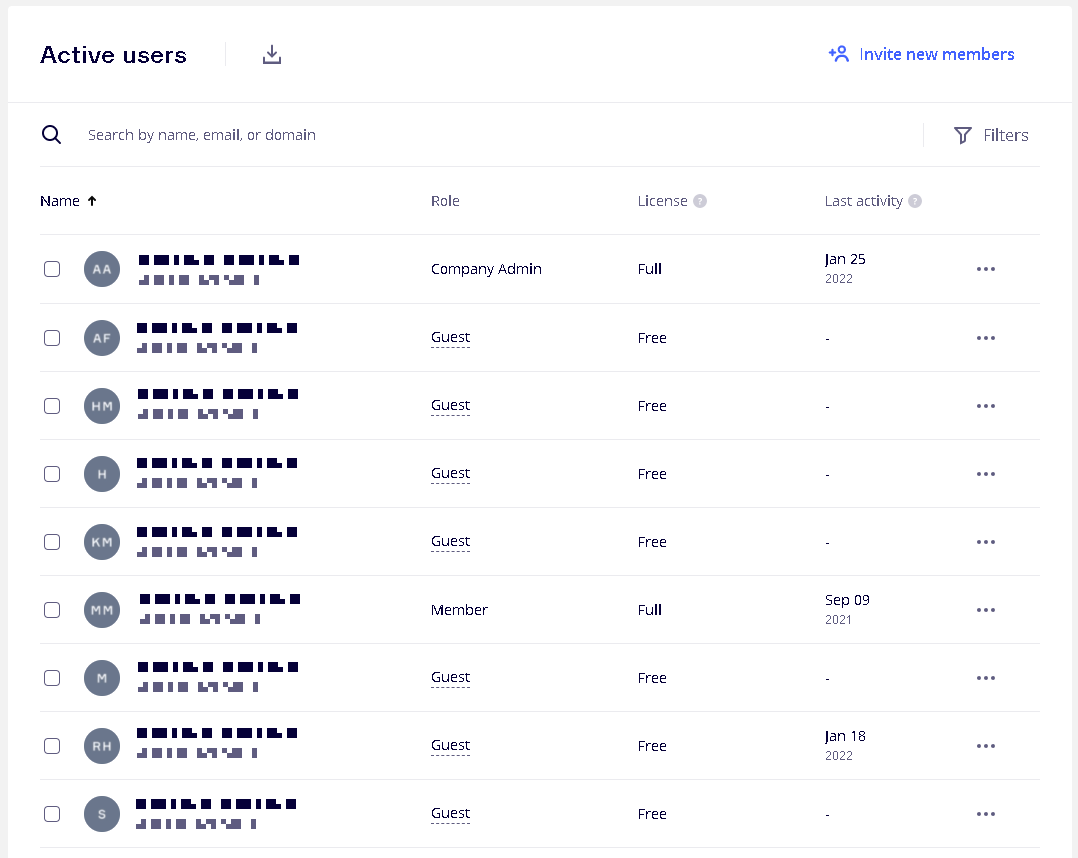Click the Guest role for user AF
Viewport: 1078px width, 858px height.
point(450,338)
